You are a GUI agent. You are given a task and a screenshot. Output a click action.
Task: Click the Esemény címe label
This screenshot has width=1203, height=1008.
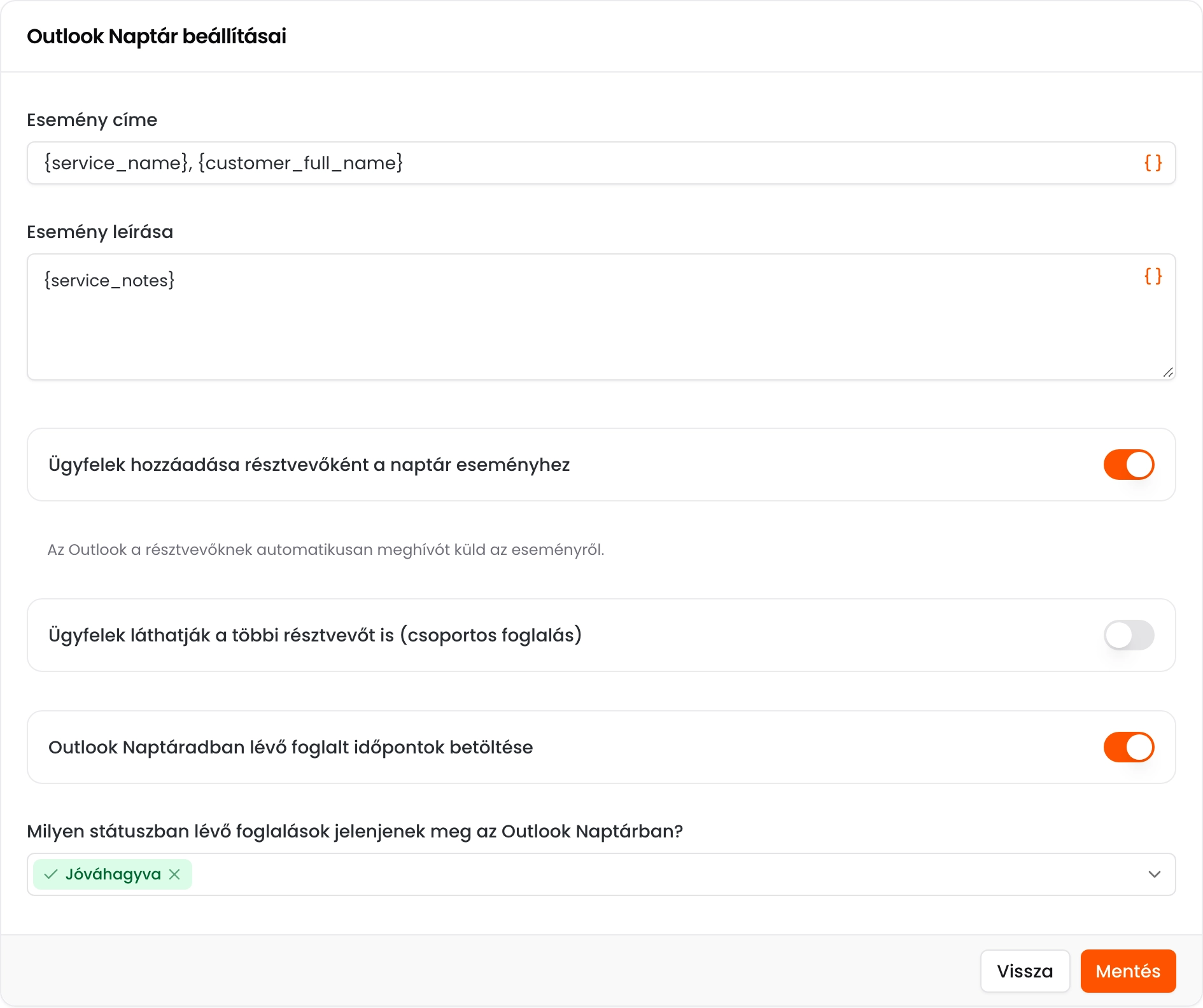92,120
